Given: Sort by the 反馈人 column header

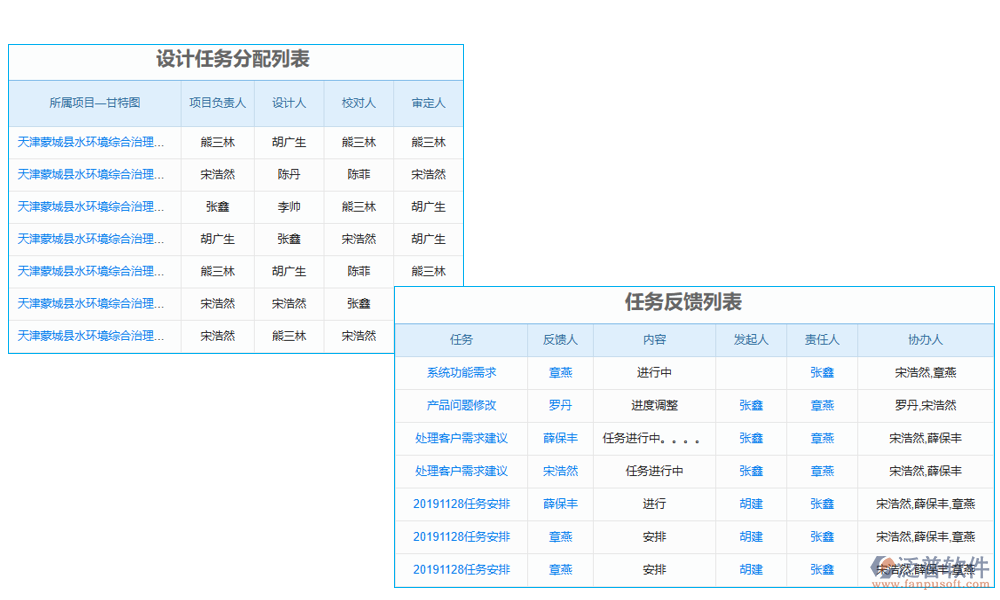Looking at the screenshot, I should [560, 340].
